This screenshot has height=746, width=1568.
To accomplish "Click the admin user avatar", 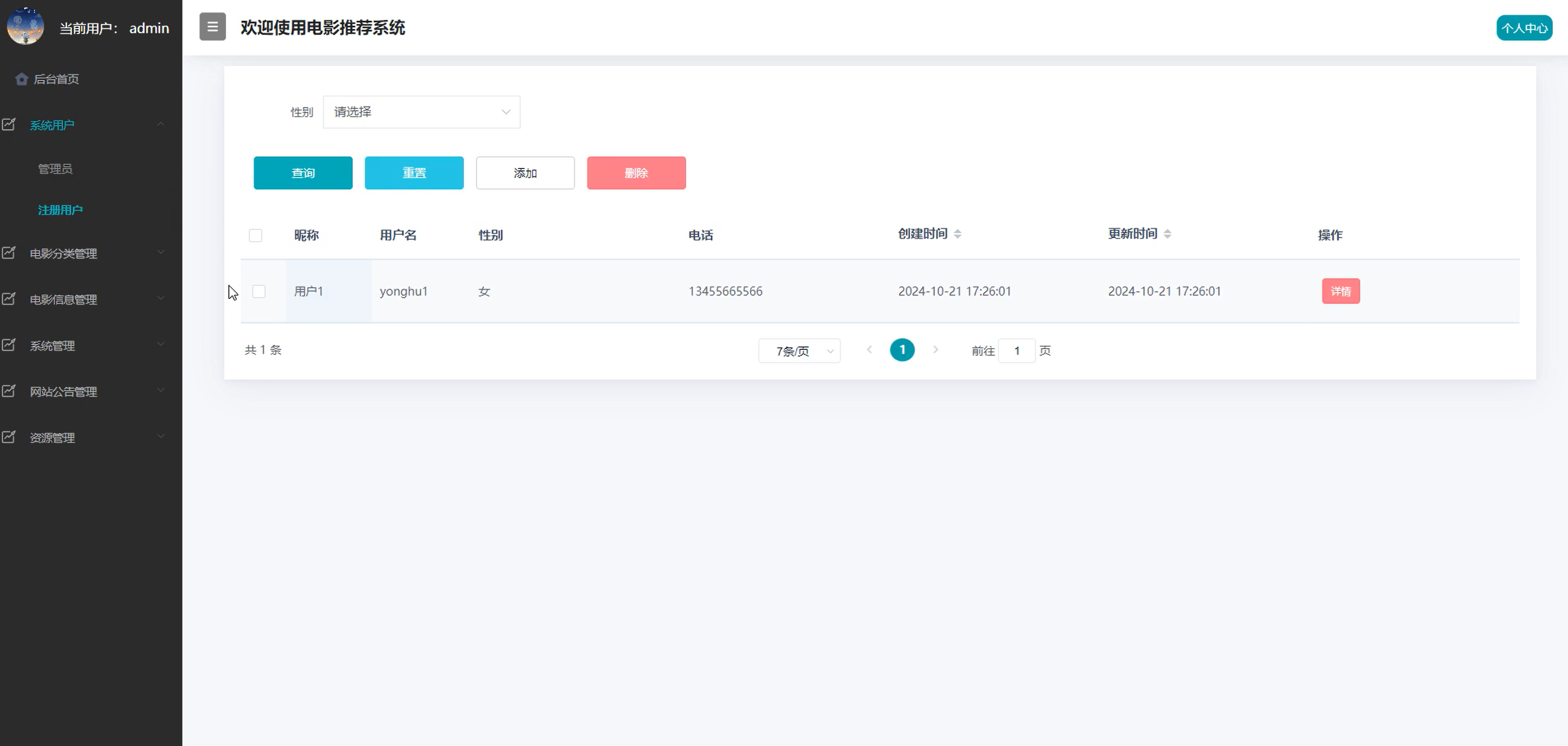I will pyautogui.click(x=25, y=26).
